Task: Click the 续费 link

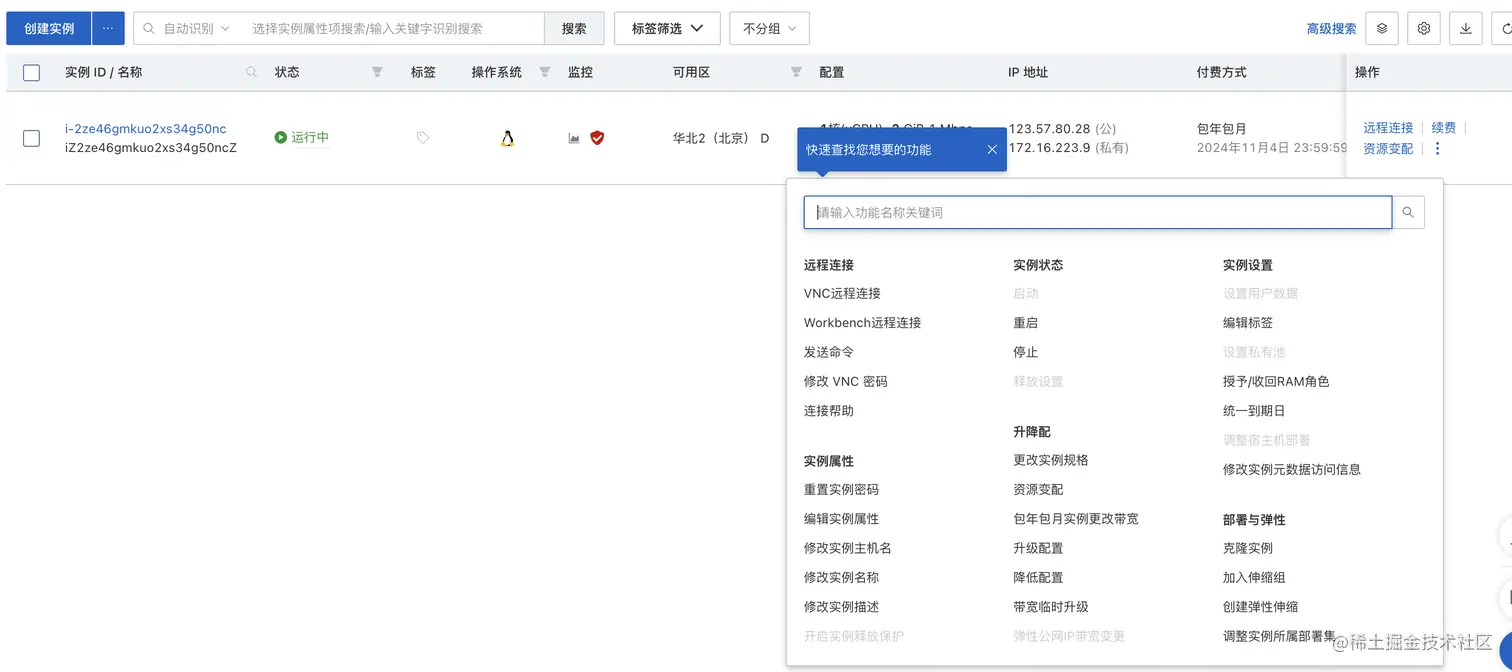Action: [1443, 128]
